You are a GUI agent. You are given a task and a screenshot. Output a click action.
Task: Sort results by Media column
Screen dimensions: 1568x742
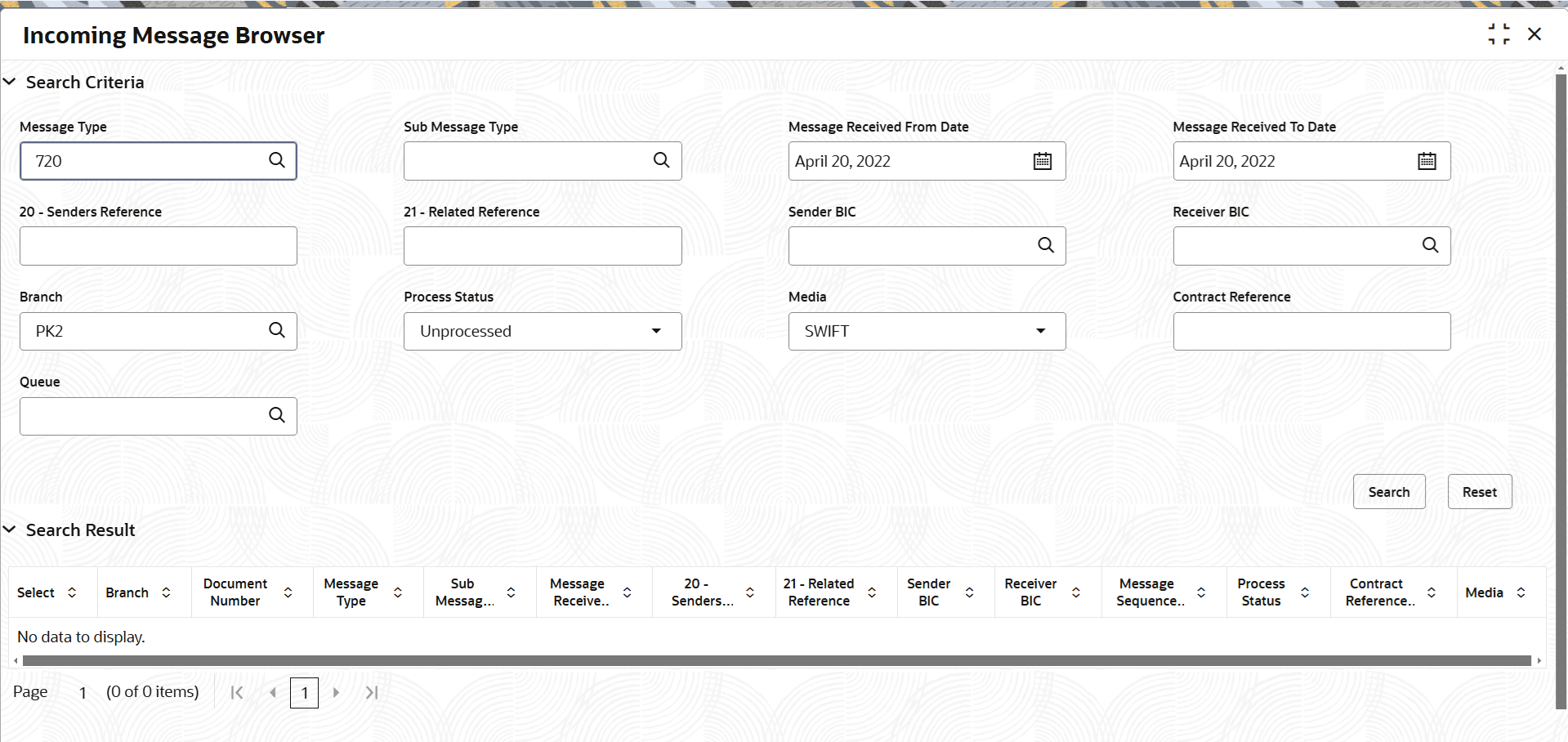pyautogui.click(x=1521, y=592)
